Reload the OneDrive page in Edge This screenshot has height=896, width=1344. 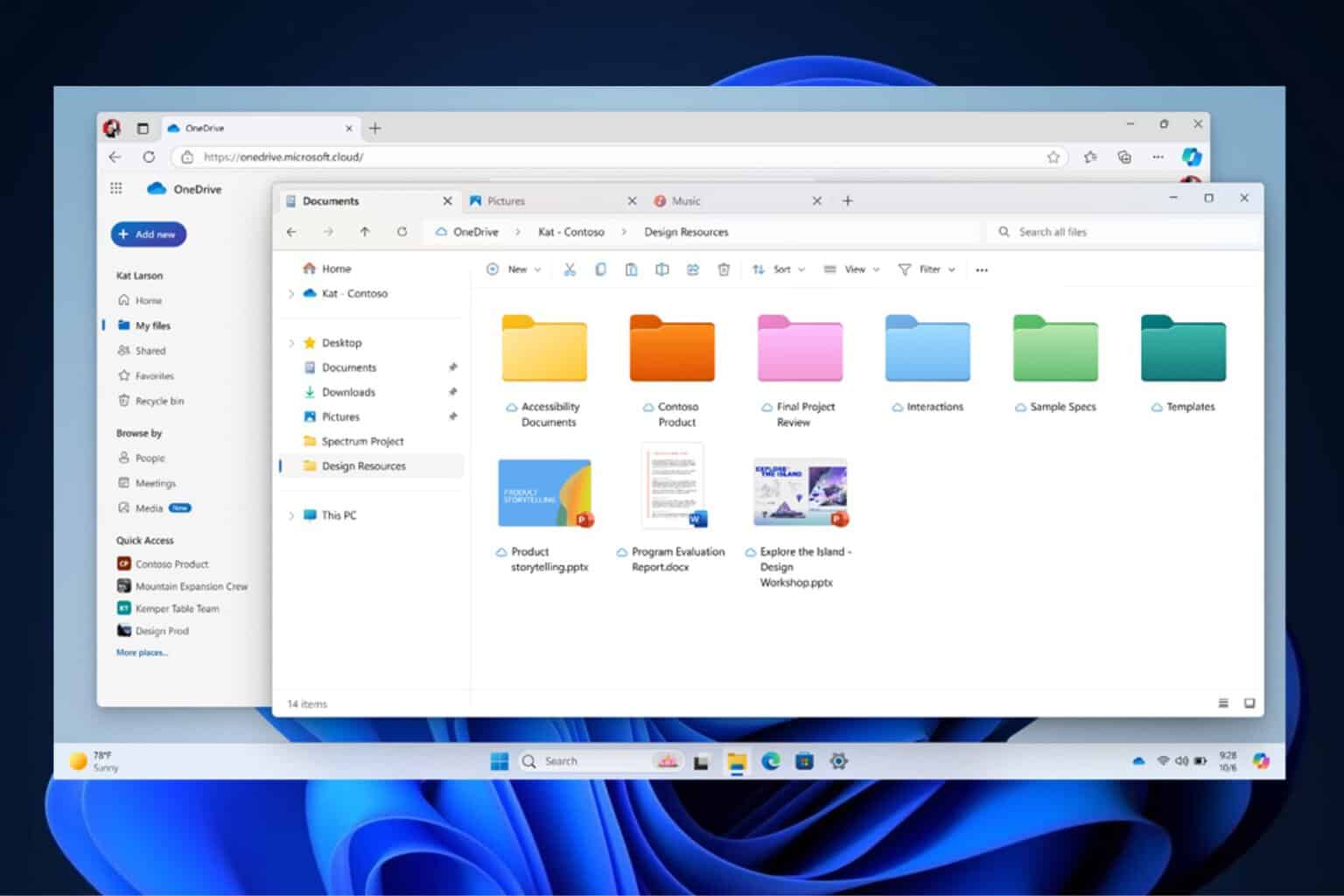click(x=149, y=157)
